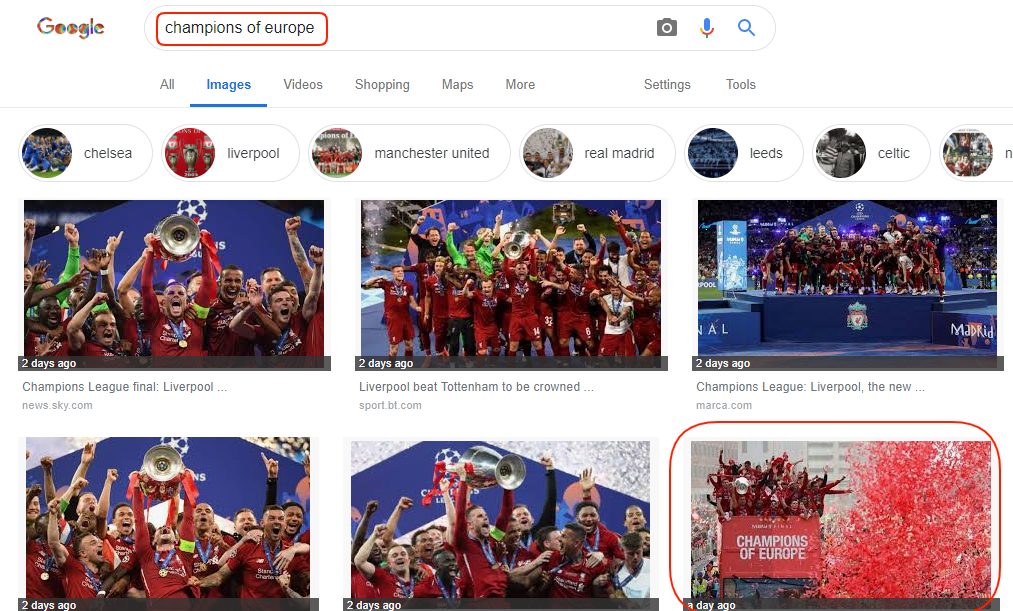Screen dimensions: 1013x611
Task: Open 'Champions League: Liverpool, the new ...' title
Action: click(810, 387)
